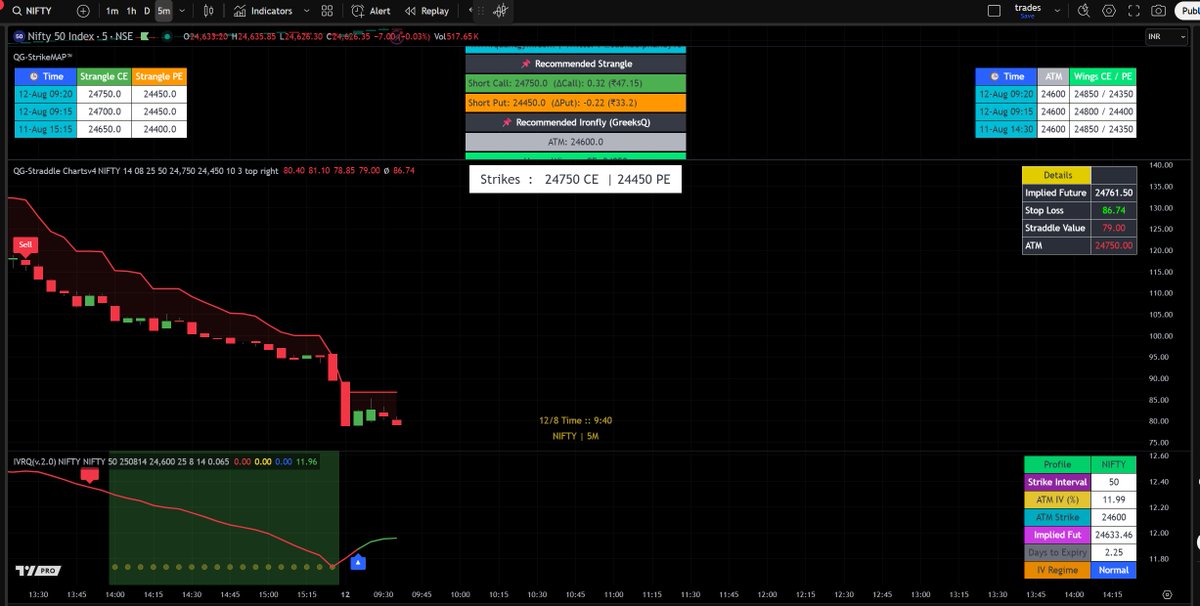Open chart settings hexagon icon
The image size is (1200, 606).
(x=1108, y=11)
